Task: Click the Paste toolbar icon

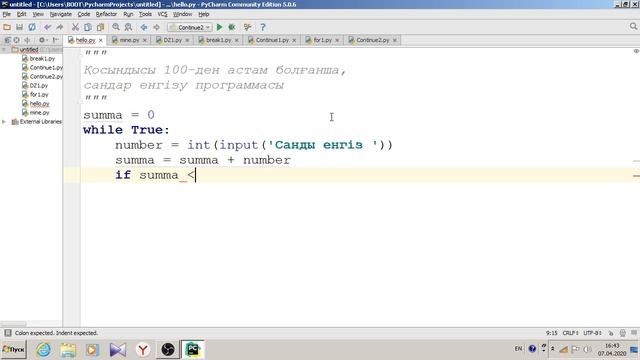Action: pos(100,27)
